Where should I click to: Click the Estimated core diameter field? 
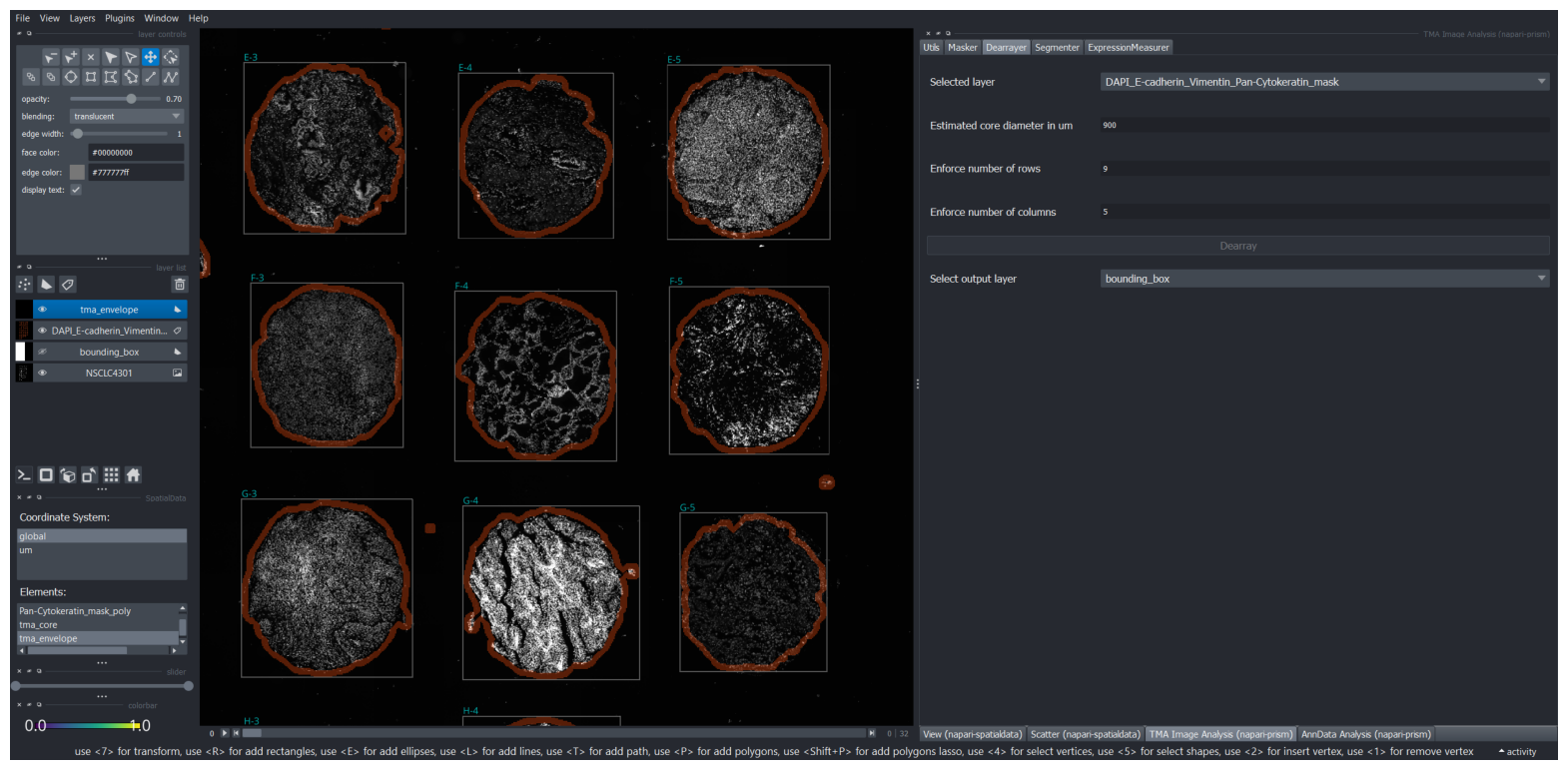coord(1324,125)
